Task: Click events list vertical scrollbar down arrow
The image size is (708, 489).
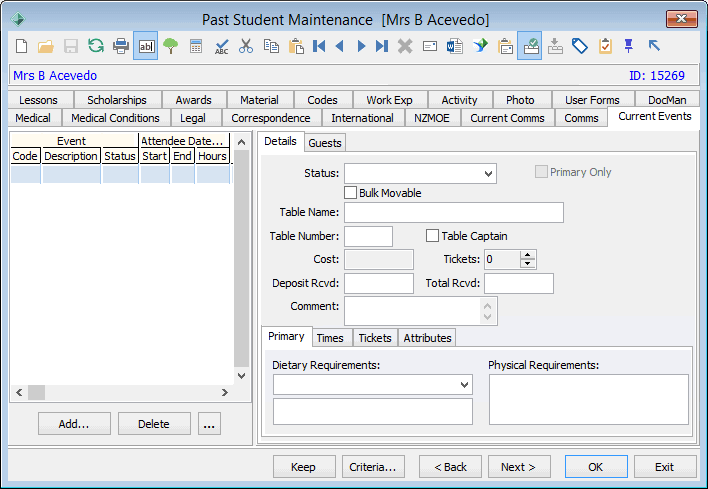Action: [242, 376]
